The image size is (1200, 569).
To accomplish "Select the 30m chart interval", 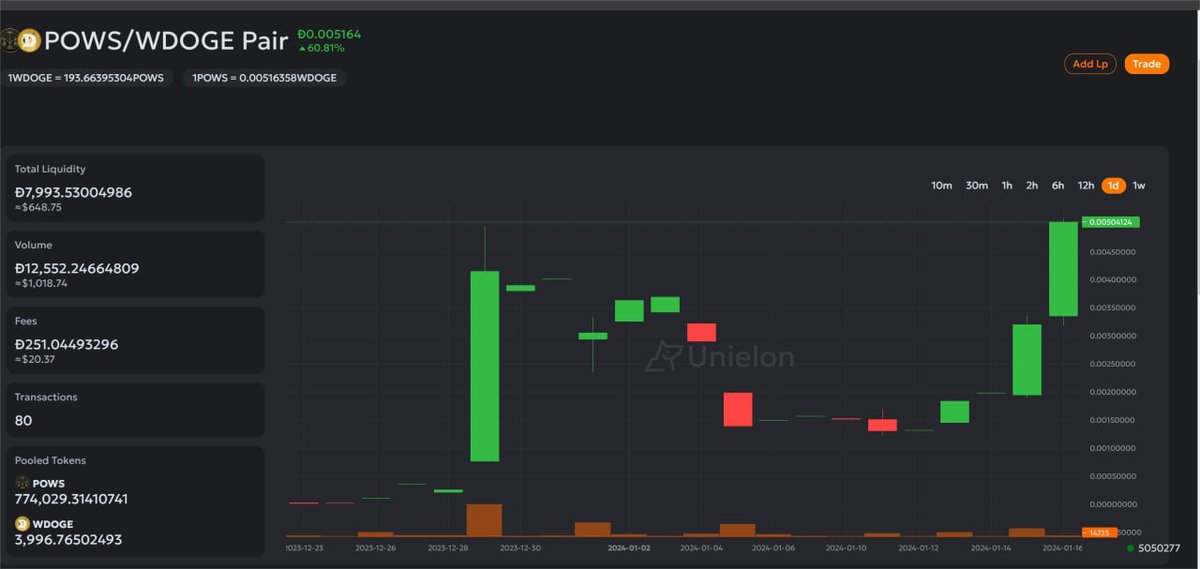I will pyautogui.click(x=977, y=186).
